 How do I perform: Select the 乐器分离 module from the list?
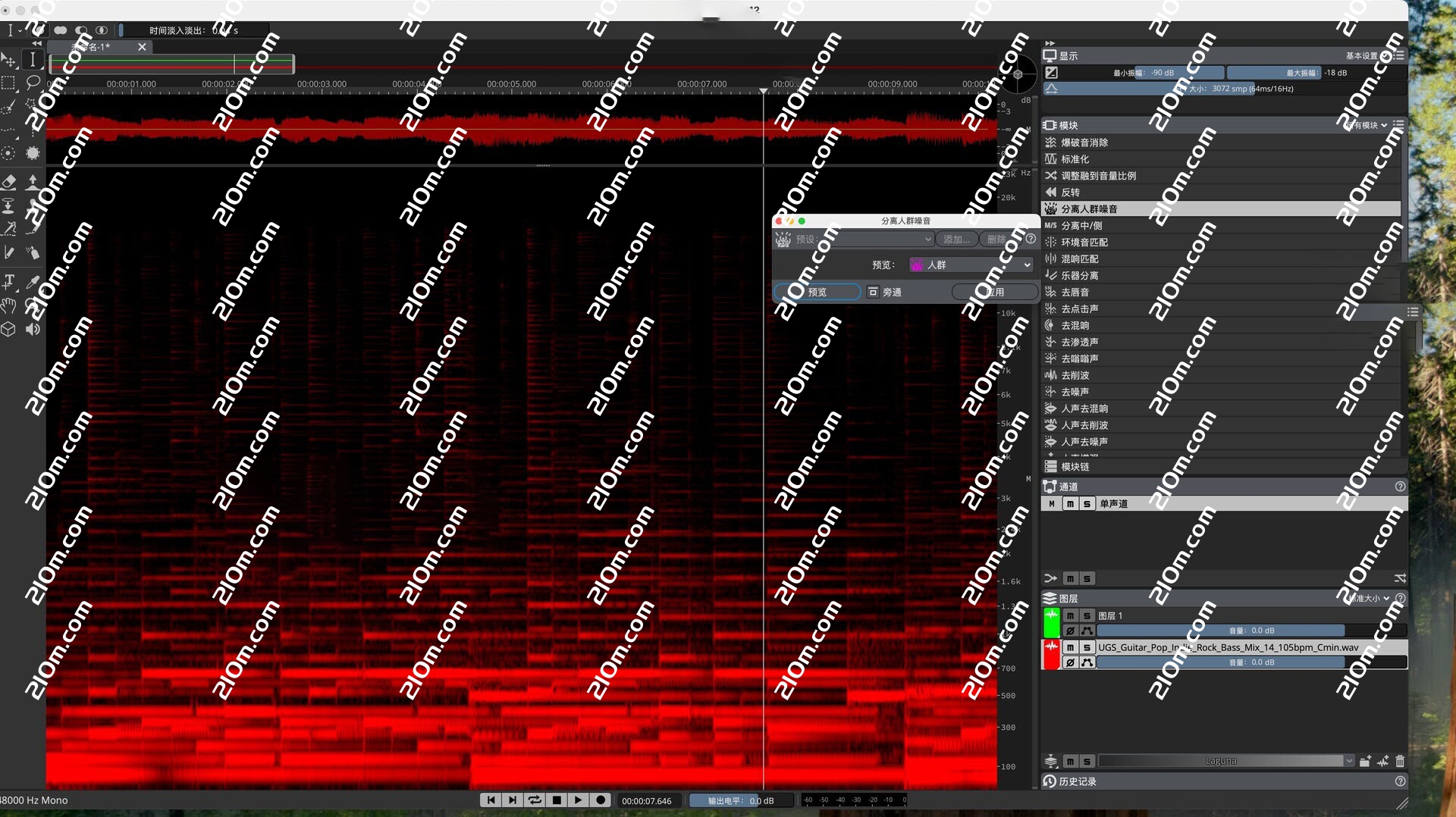click(1079, 276)
